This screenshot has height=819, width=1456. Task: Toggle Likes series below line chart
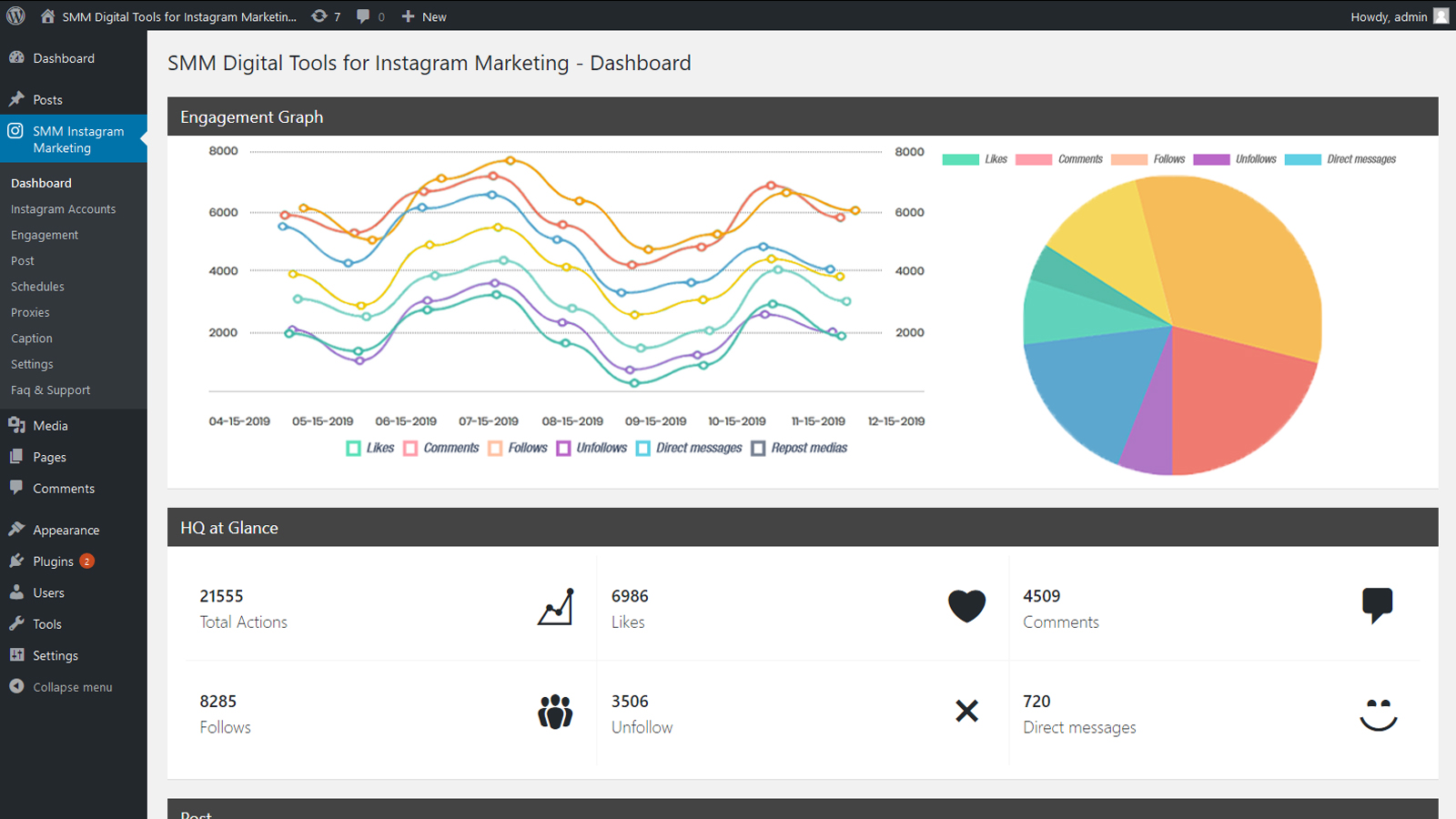click(x=369, y=448)
